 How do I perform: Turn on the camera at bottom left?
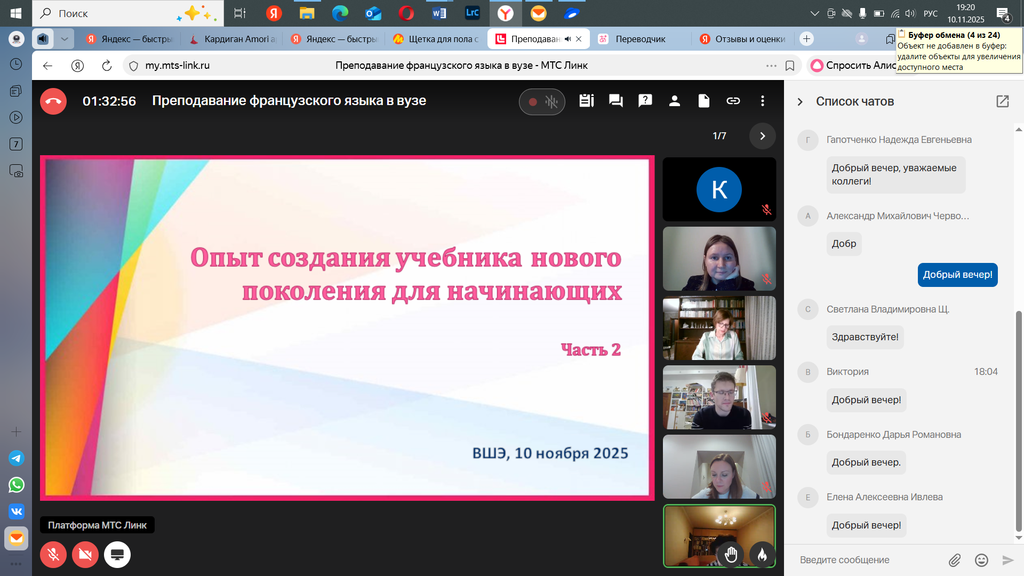[86, 554]
